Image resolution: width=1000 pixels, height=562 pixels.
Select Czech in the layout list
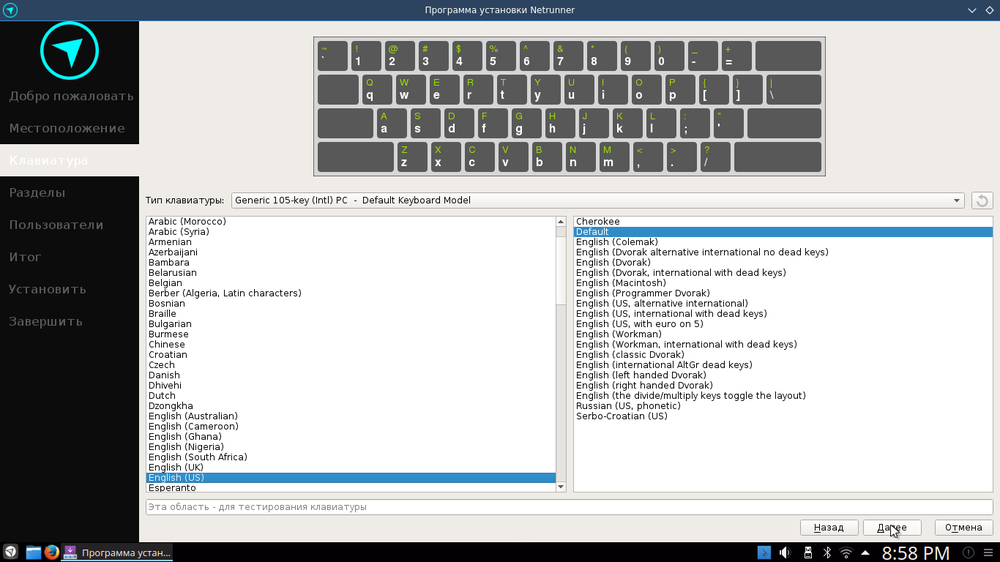click(x=351, y=365)
